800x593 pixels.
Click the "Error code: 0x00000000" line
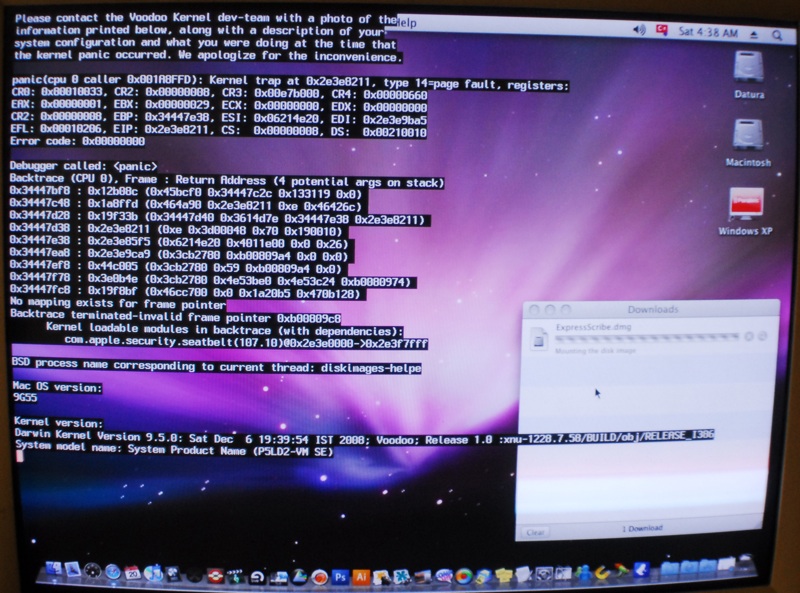[78, 141]
